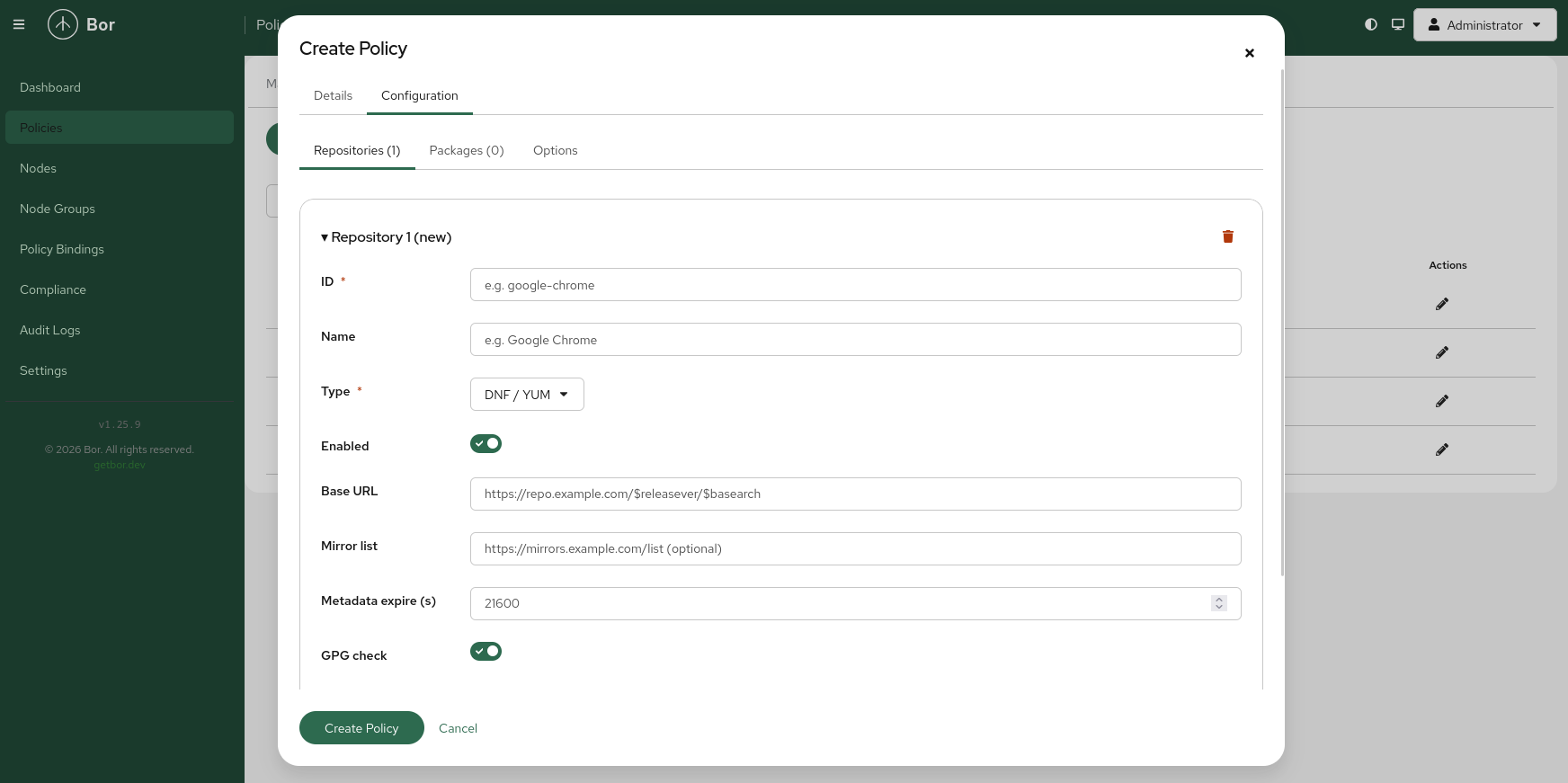This screenshot has width=1568, height=783.
Task: Toggle the GPG check switch
Action: click(x=486, y=652)
